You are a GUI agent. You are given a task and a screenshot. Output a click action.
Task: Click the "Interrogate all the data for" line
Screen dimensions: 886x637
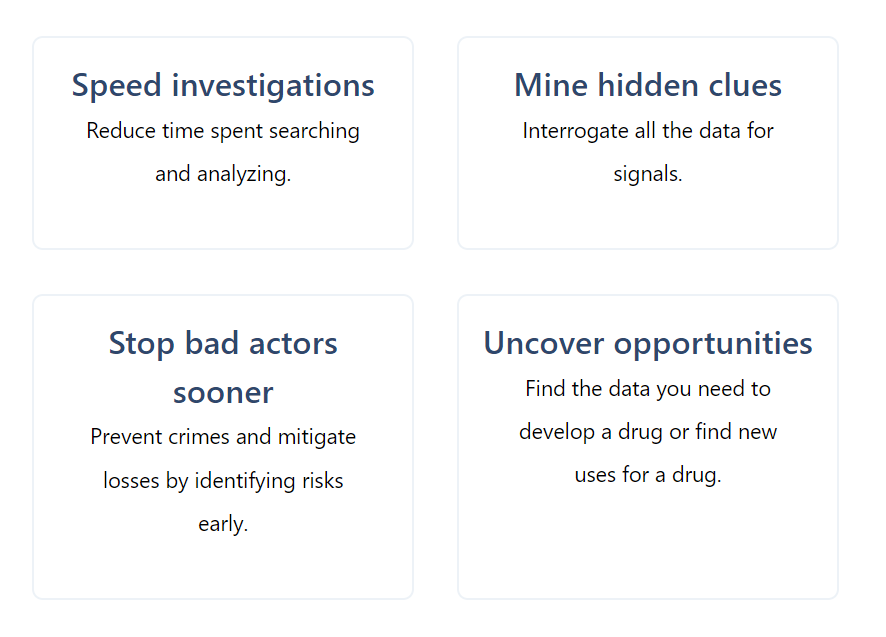click(x=648, y=131)
